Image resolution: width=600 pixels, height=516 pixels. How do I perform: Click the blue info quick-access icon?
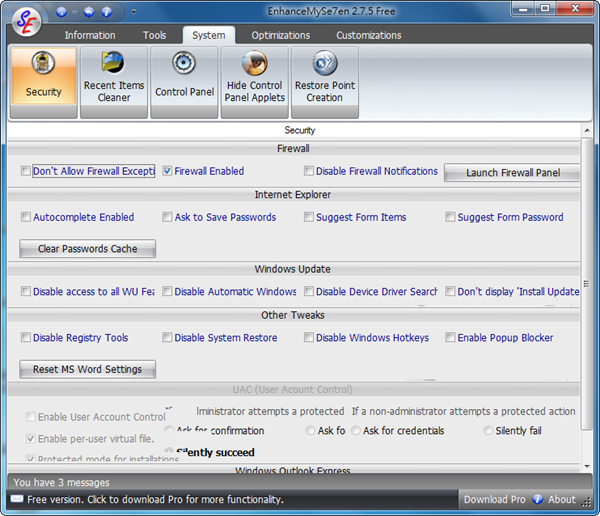coord(107,12)
